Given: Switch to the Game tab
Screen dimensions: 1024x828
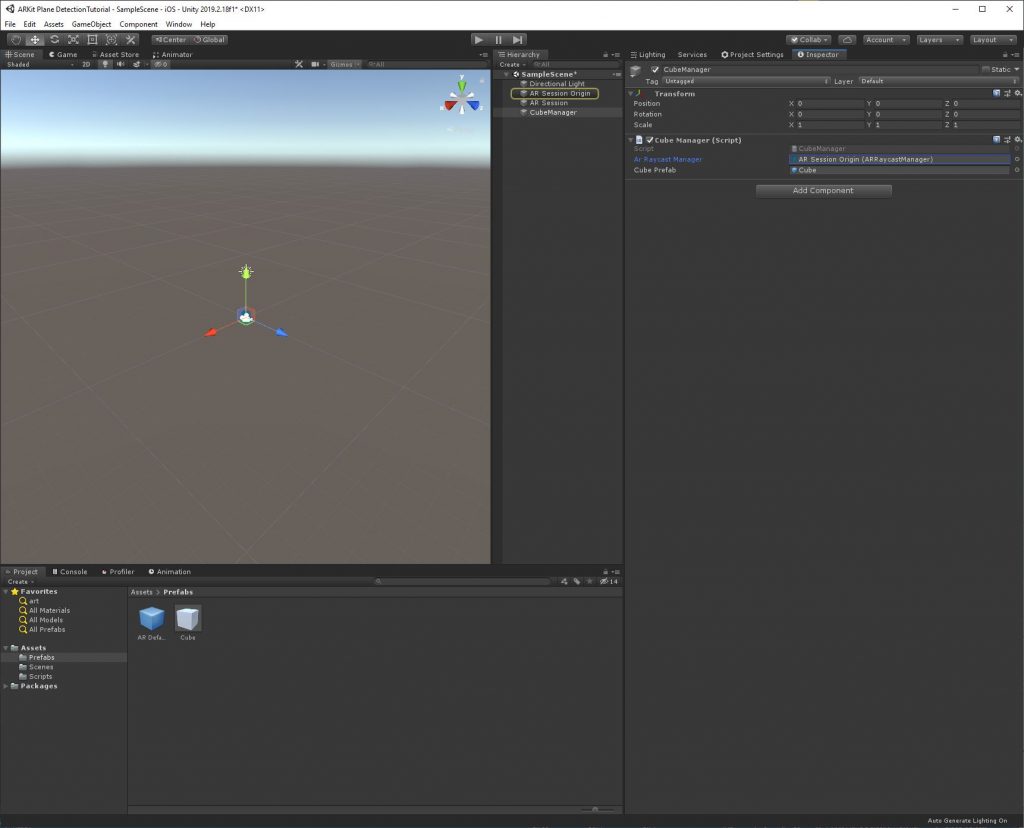Looking at the screenshot, I should click(x=63, y=55).
